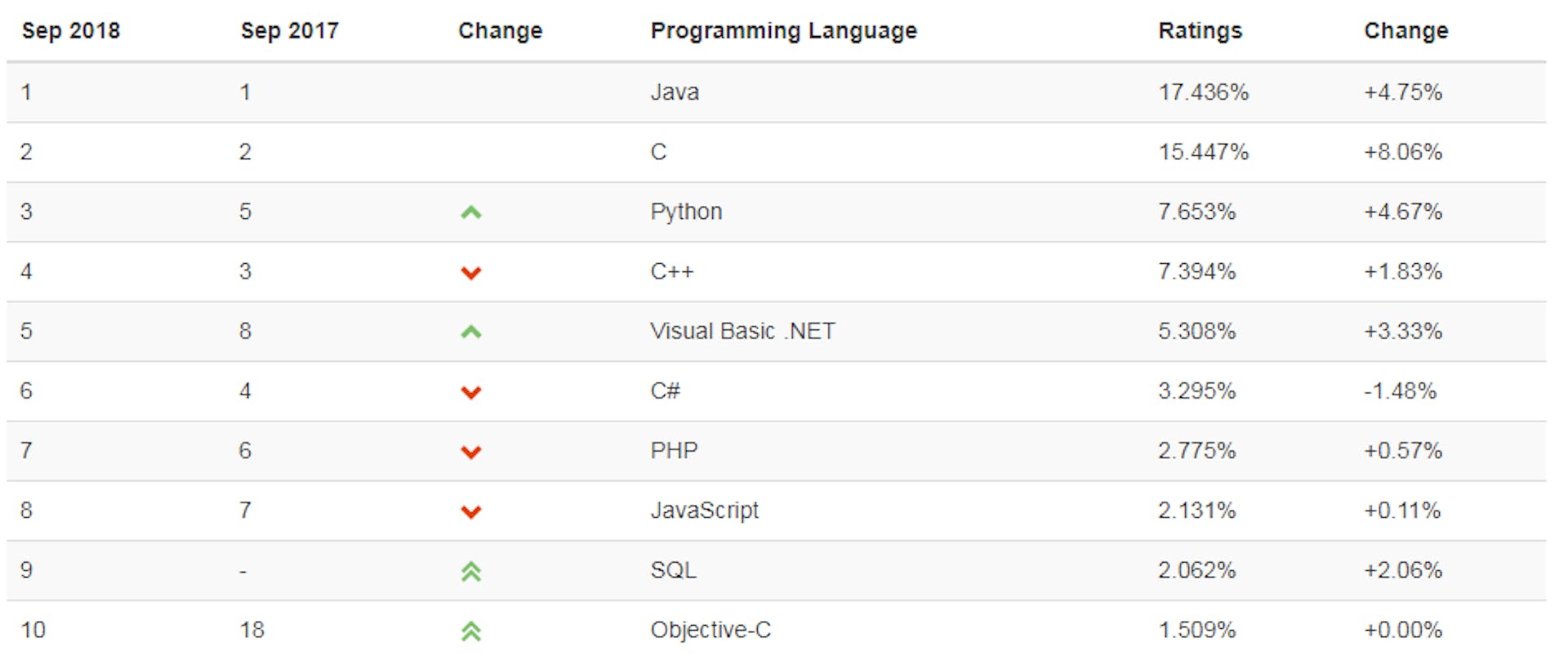Click the 2.062% rating for SQL
This screenshot has width=1568, height=656.
pos(1196,570)
